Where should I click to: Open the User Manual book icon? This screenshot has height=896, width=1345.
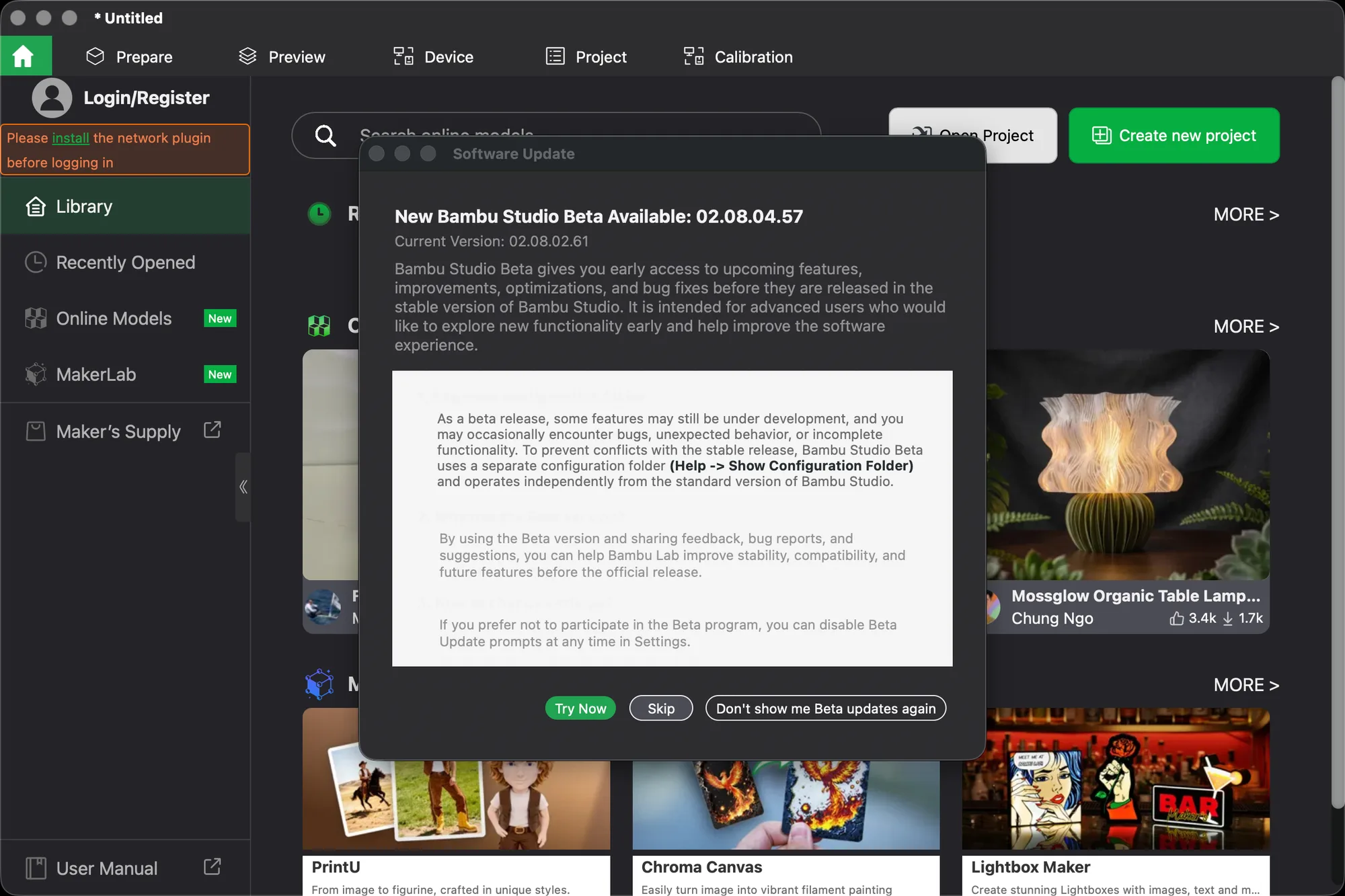click(x=36, y=868)
